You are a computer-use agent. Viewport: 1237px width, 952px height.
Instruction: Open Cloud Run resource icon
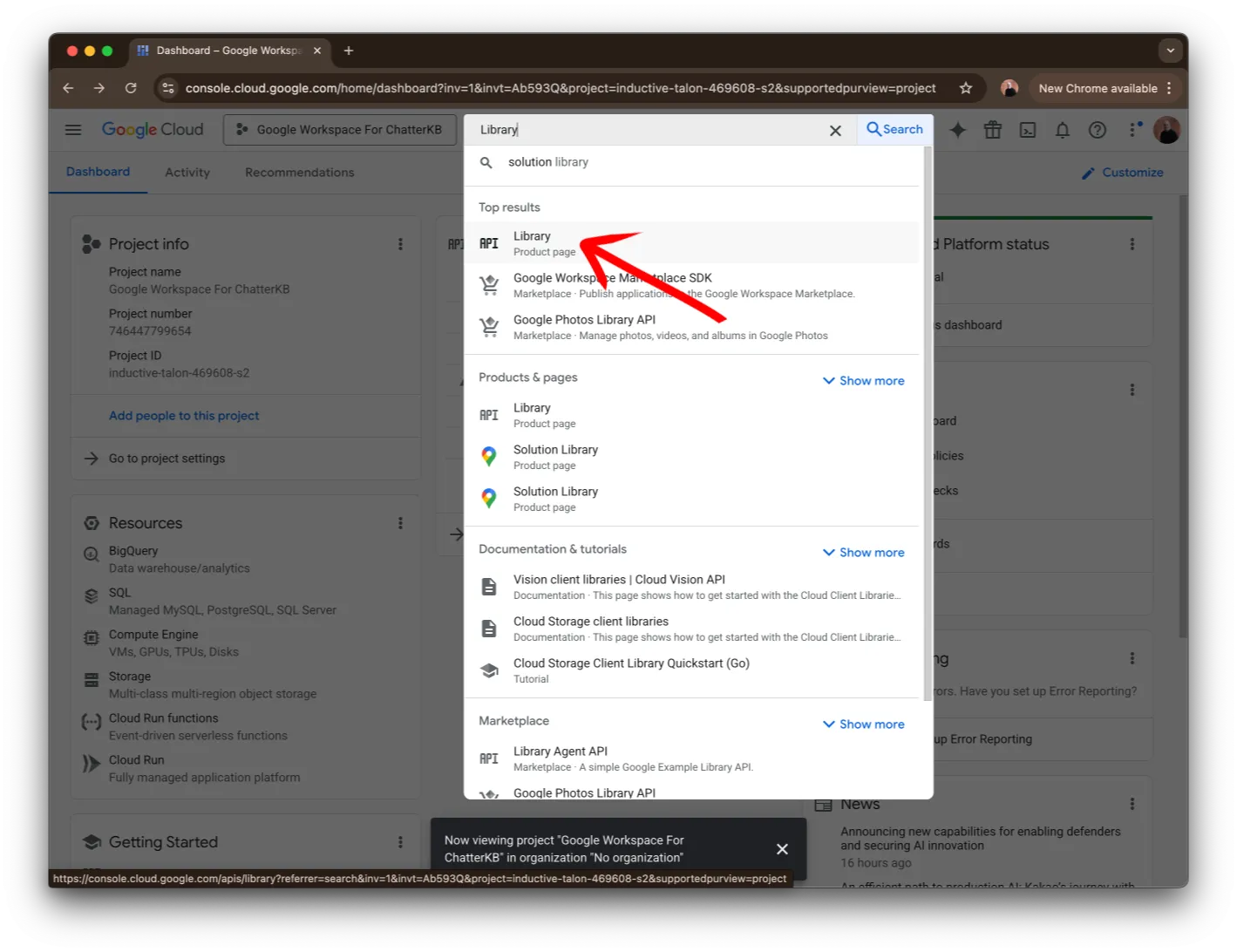(92, 764)
